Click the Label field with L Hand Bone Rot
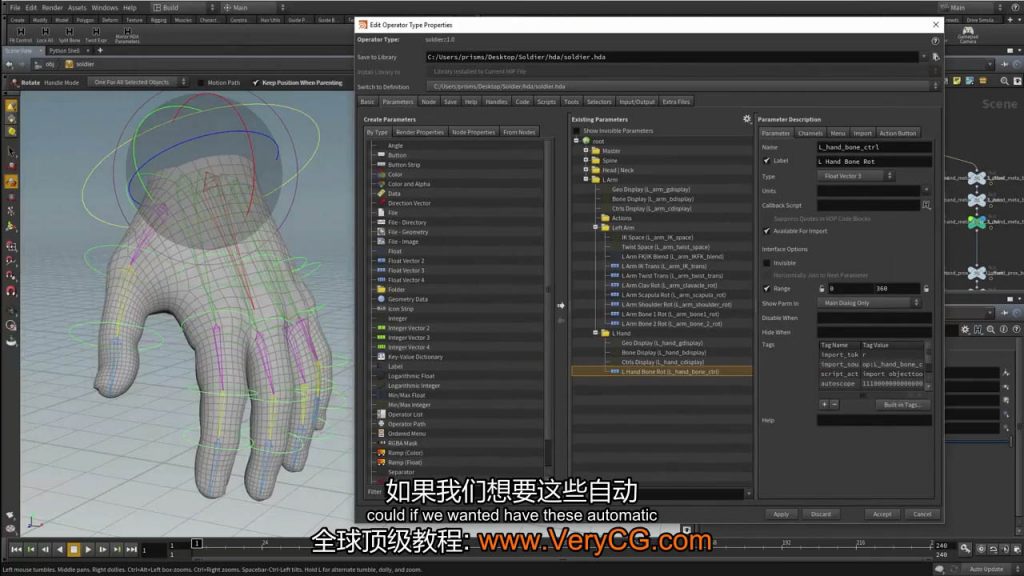This screenshot has width=1024, height=576. (x=874, y=161)
